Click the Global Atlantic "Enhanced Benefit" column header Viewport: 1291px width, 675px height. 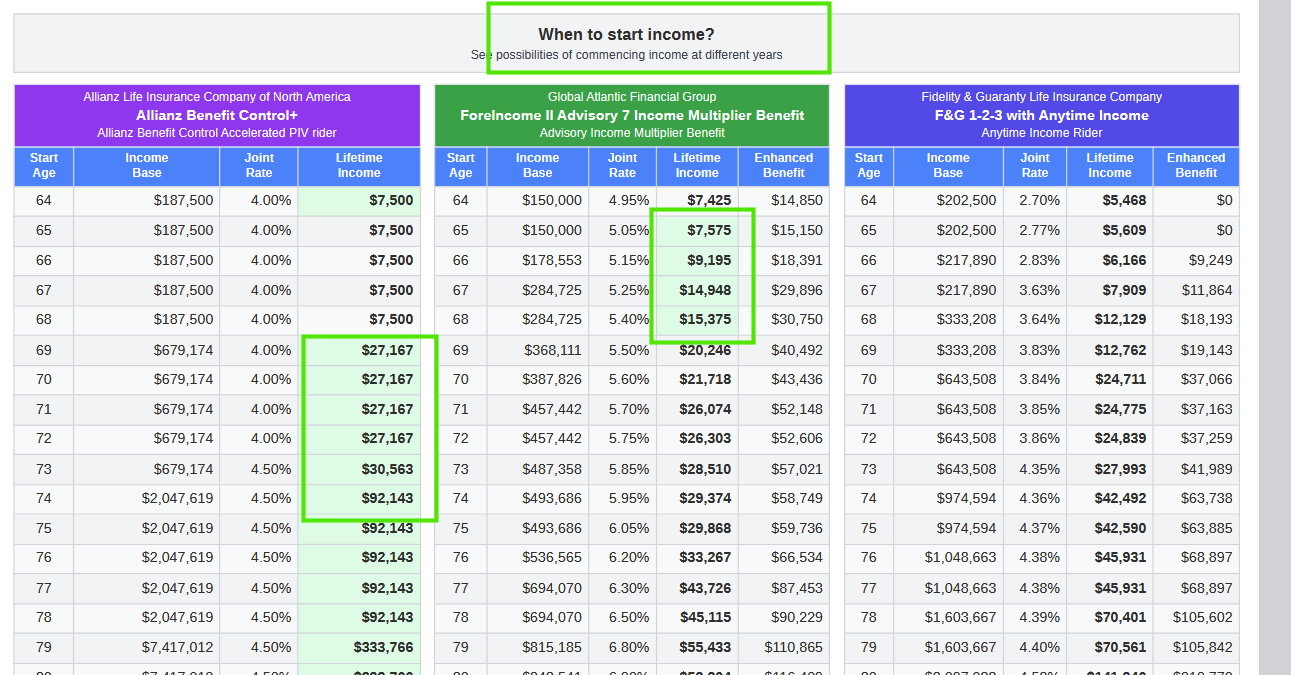784,165
